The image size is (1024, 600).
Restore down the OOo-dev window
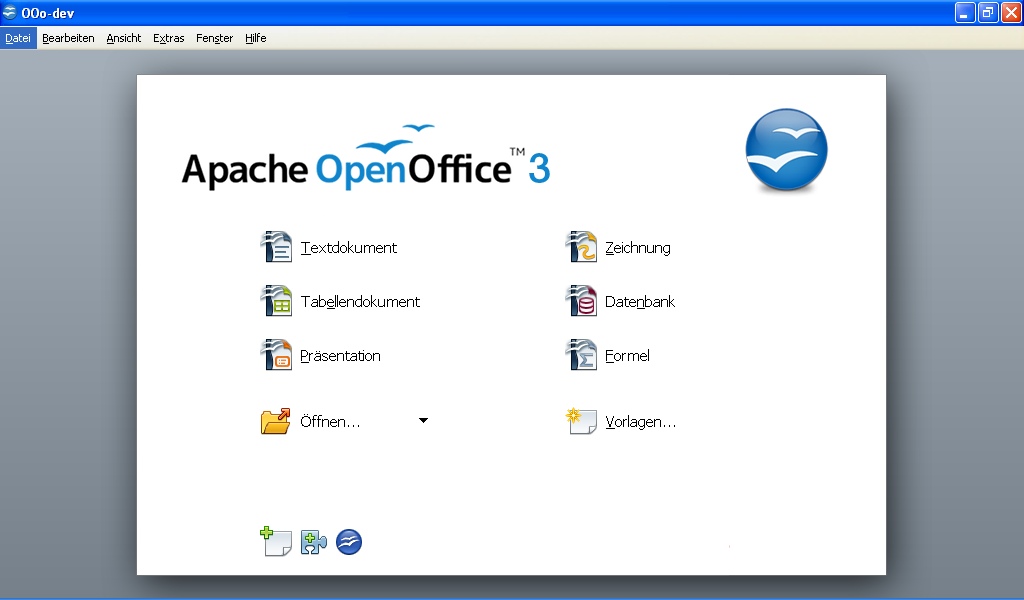coord(987,12)
